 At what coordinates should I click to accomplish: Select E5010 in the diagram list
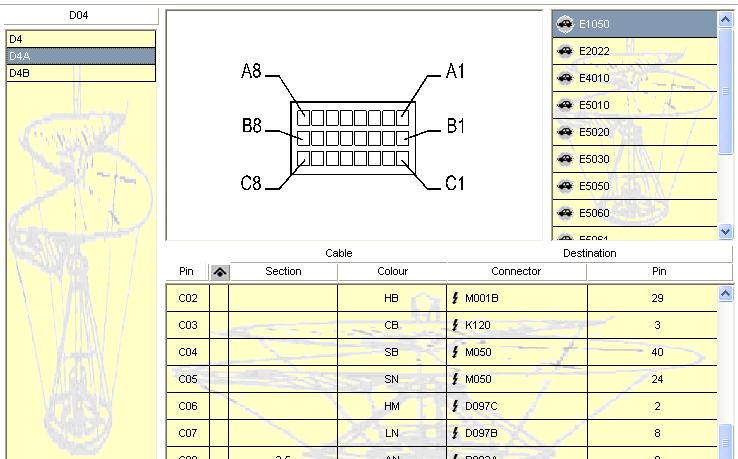click(x=634, y=105)
